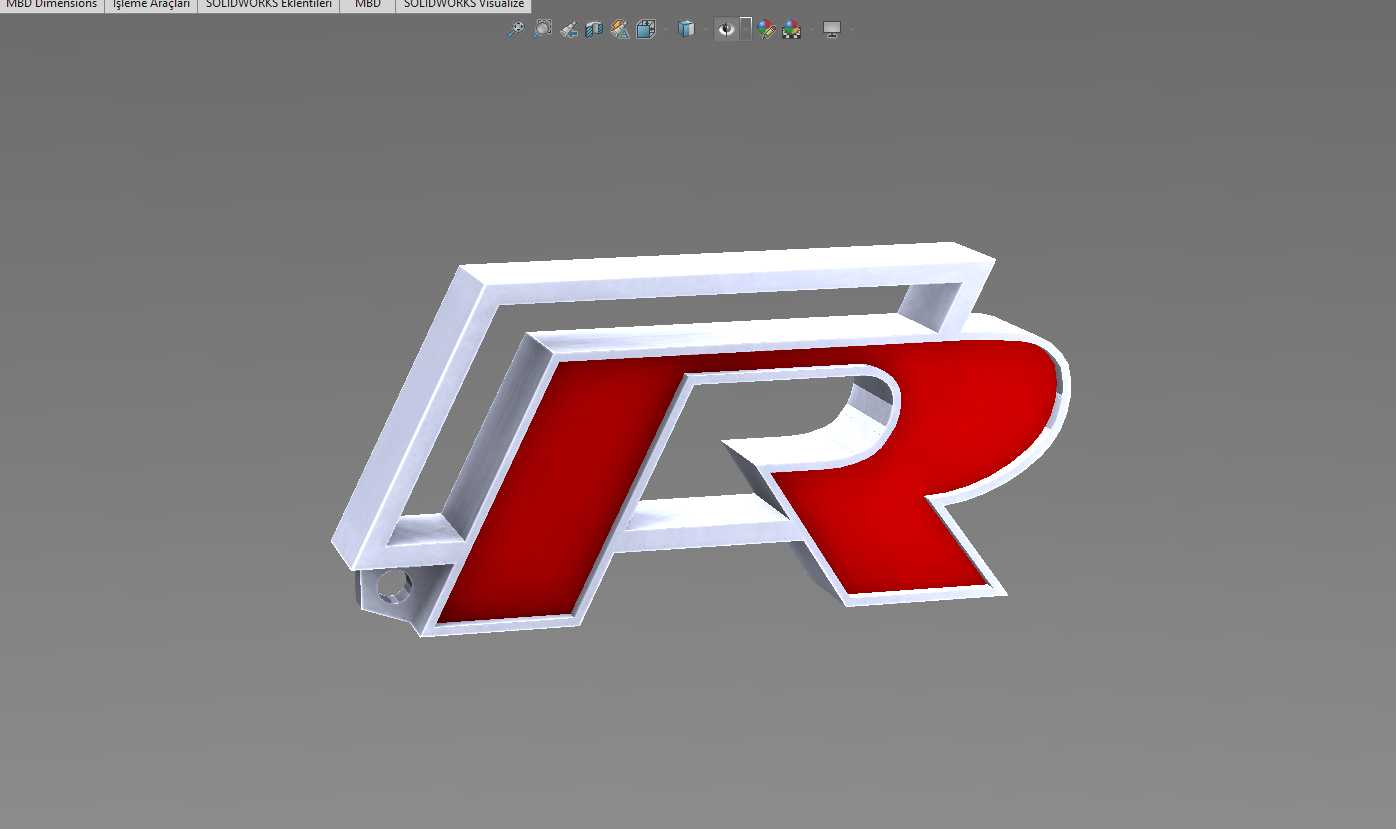Expand the Hide/Show Items dropdown arrow
1396x829 pixels.
tap(746, 29)
